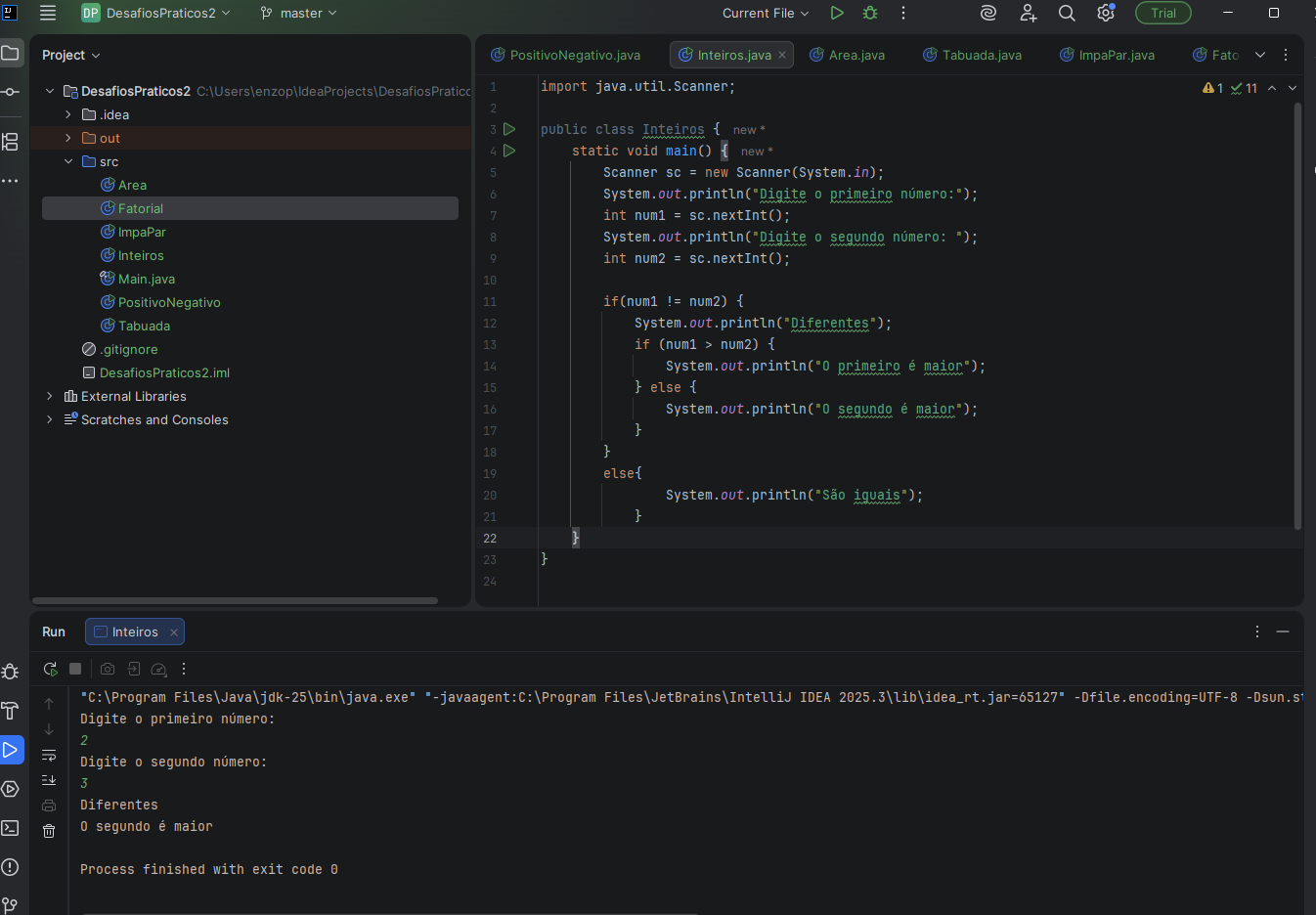This screenshot has height=915, width=1316.
Task: Click the green Run button in top toolbar
Action: (836, 13)
